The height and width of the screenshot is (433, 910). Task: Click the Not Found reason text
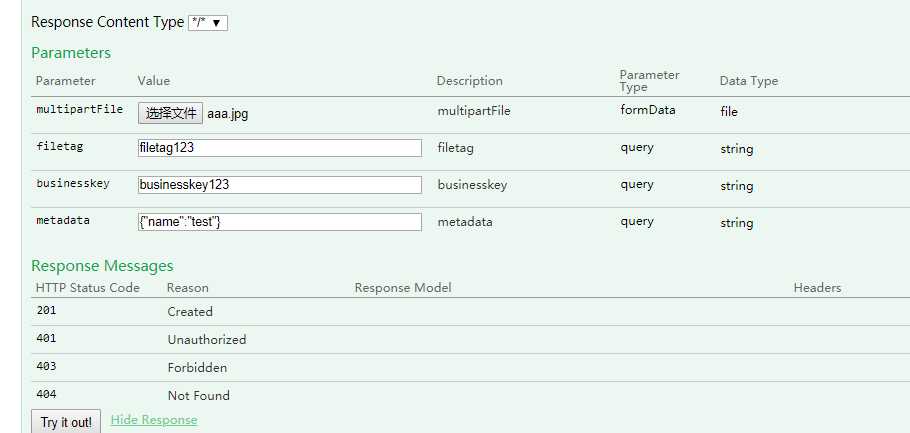coord(198,395)
